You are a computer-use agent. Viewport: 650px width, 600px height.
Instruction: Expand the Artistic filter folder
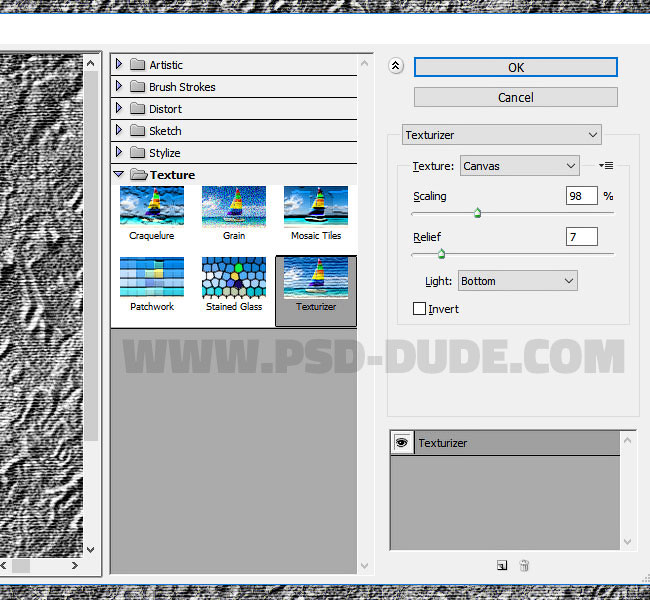(119, 64)
